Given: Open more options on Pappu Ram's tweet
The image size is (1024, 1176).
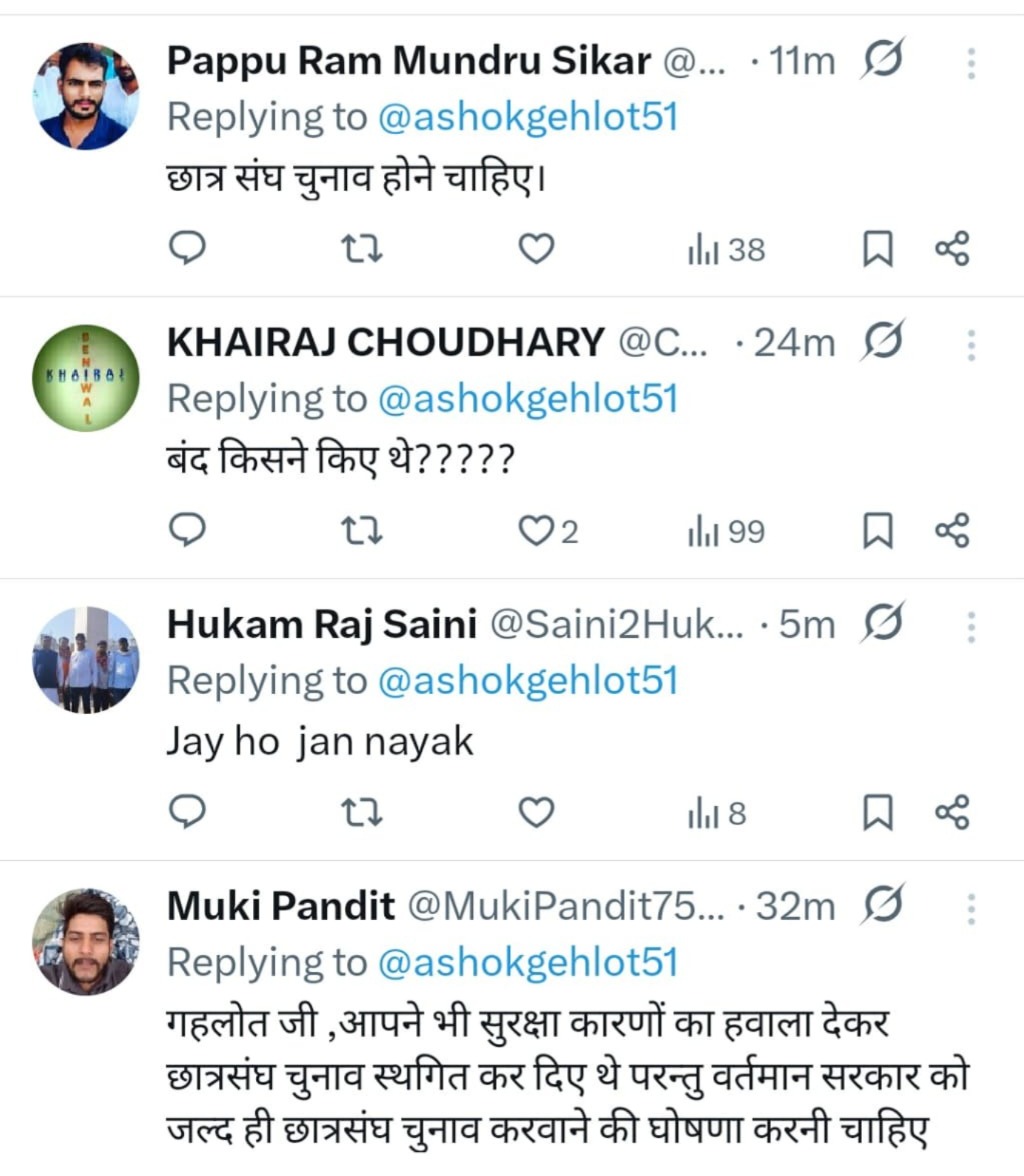Looking at the screenshot, I should 971,63.
